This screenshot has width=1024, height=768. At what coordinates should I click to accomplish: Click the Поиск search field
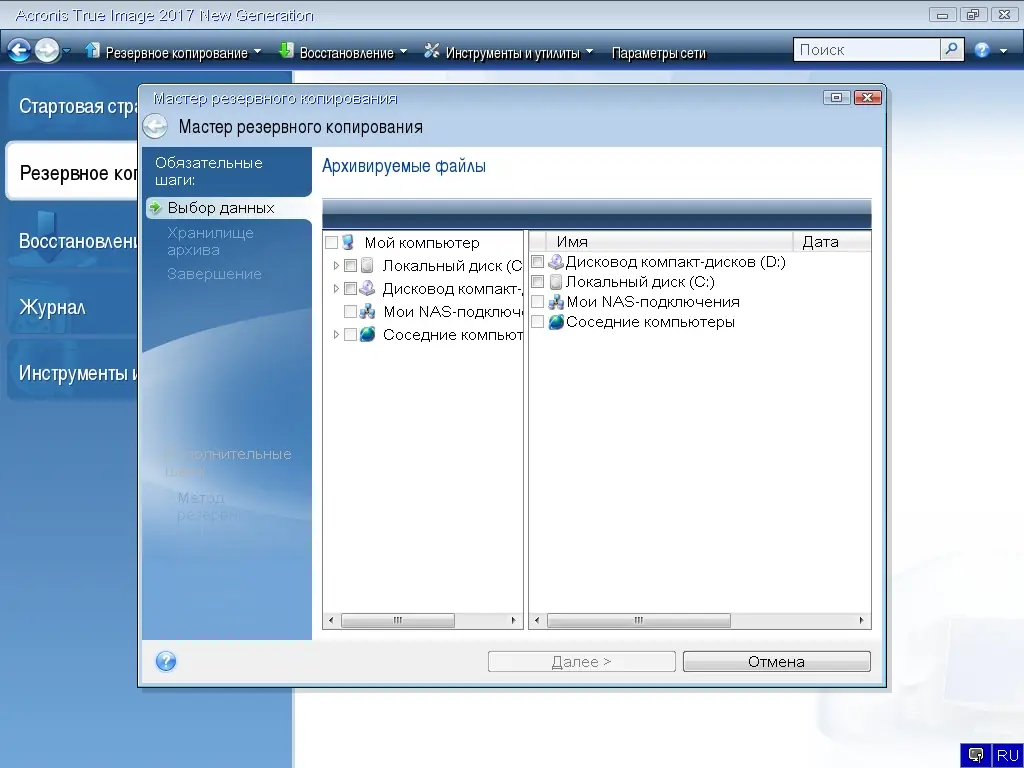(x=867, y=50)
